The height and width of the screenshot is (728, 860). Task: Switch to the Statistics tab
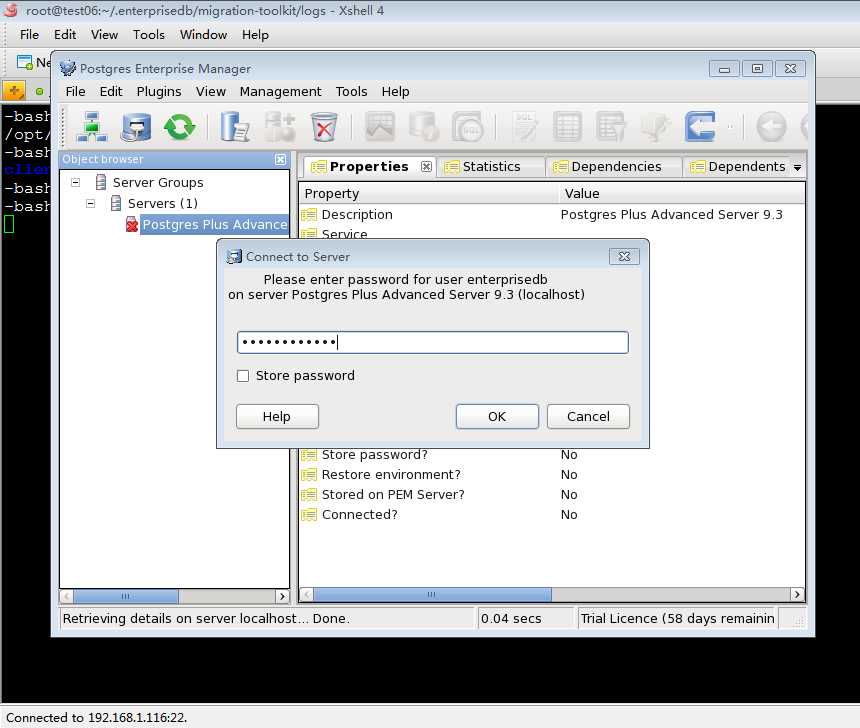point(491,167)
